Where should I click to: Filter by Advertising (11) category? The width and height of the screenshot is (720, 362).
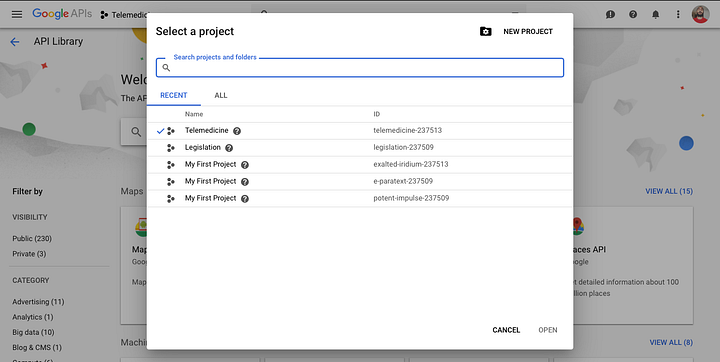tap(38, 302)
